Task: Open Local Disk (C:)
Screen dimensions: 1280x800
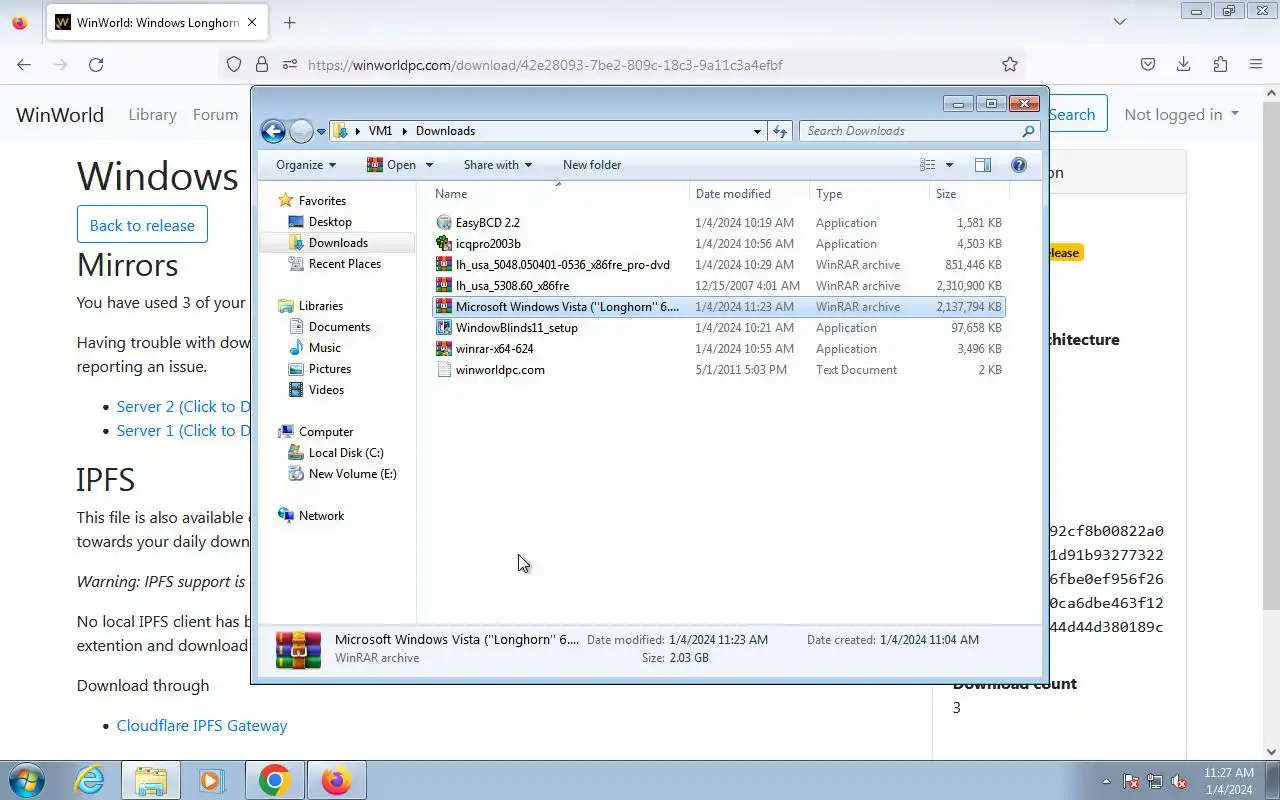Action: [x=346, y=453]
